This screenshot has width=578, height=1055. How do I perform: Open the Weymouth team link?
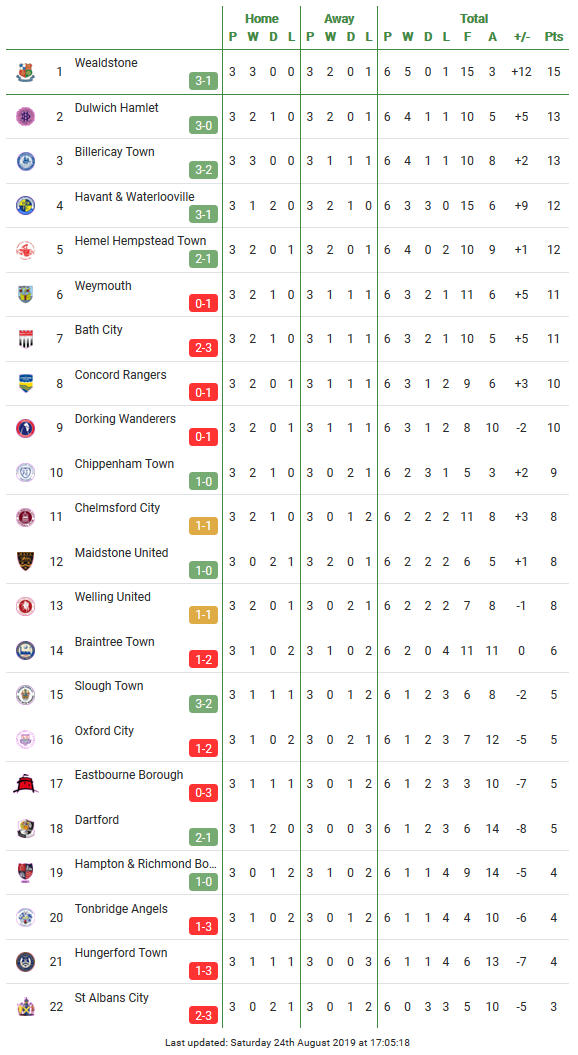click(x=103, y=286)
